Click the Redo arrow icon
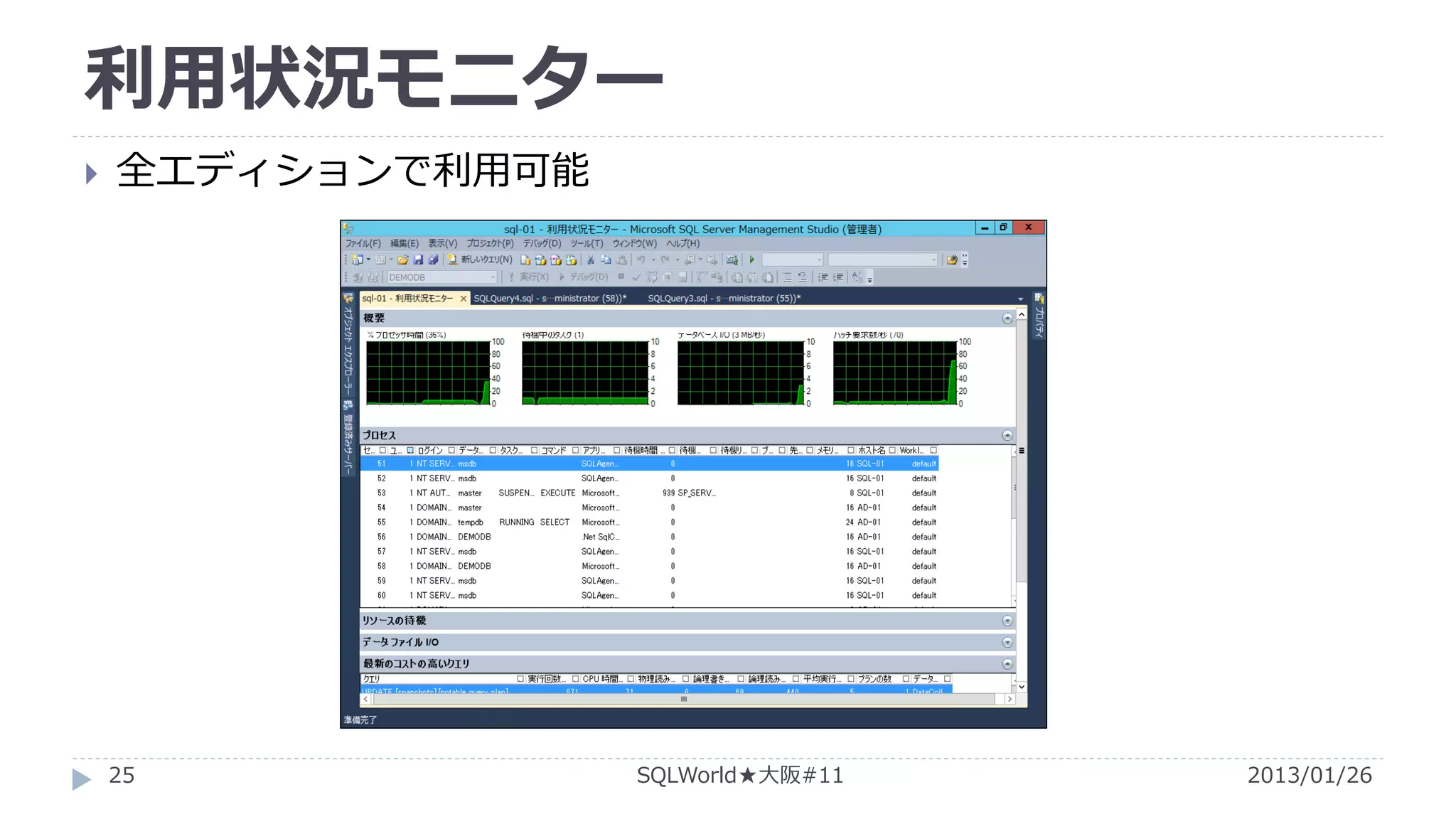This screenshot has width=1456, height=819. [x=665, y=259]
